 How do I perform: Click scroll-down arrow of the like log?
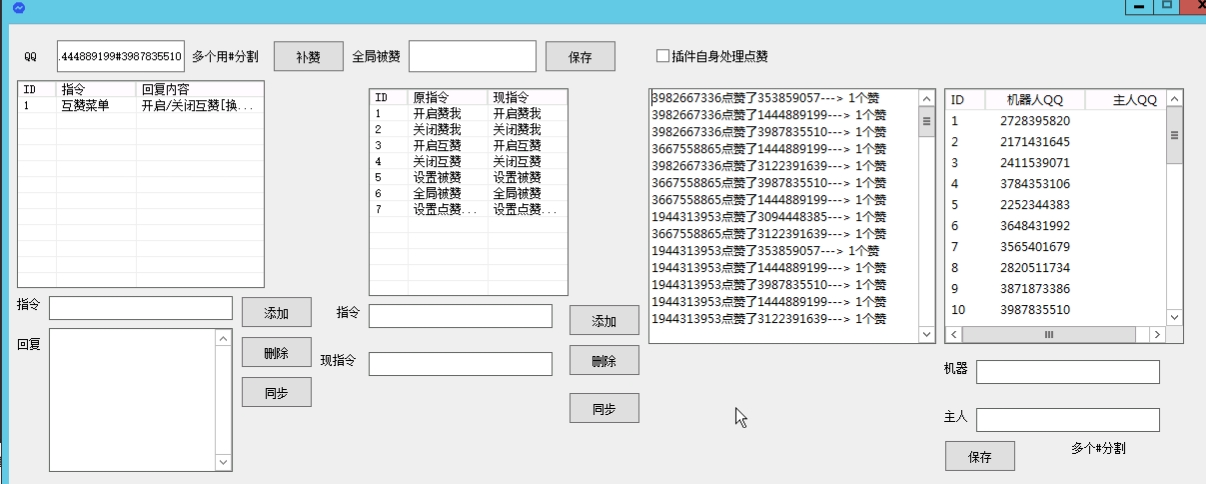[926, 334]
